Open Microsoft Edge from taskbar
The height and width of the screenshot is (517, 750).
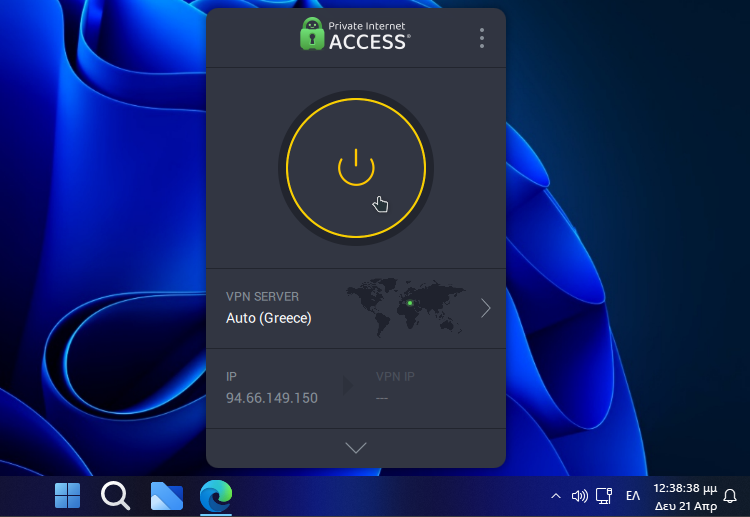tap(216, 496)
